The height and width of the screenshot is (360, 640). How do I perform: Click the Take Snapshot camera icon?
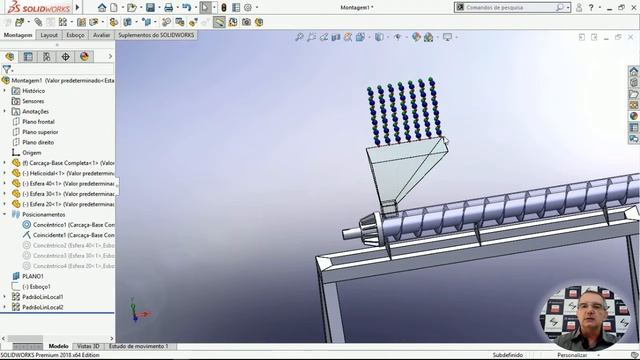coord(247,22)
